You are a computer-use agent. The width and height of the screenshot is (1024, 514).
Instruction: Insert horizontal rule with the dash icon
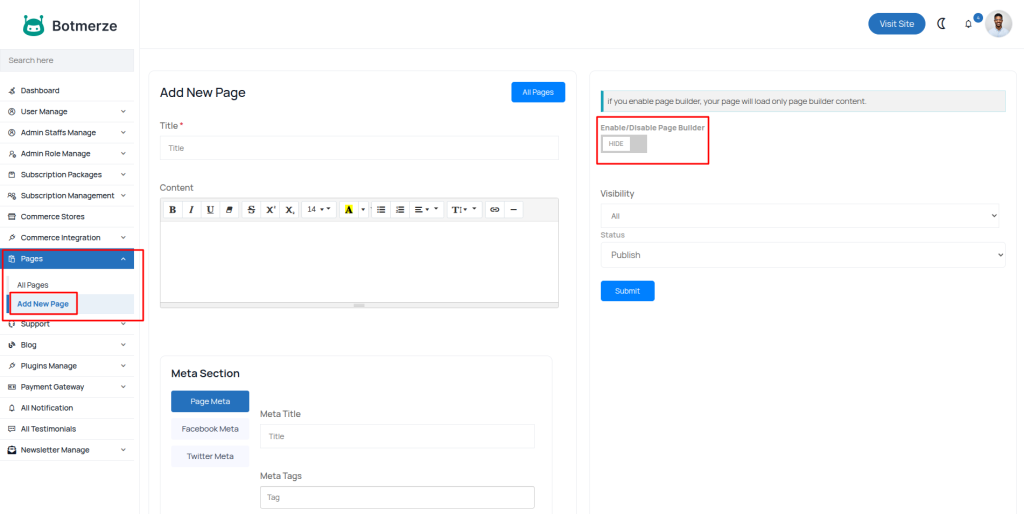(x=513, y=210)
